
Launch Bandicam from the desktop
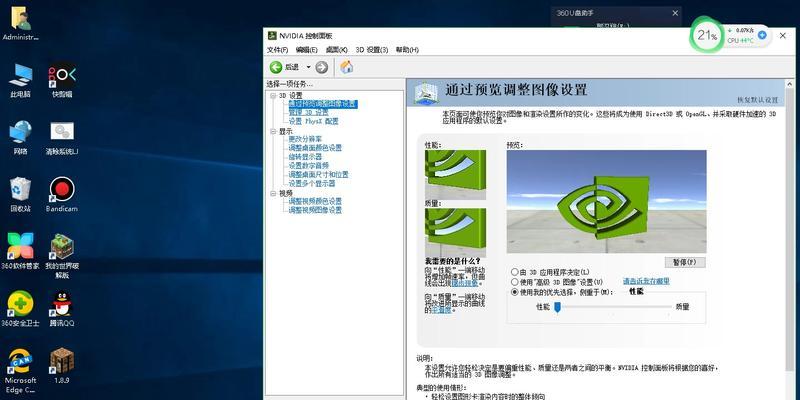click(62, 195)
